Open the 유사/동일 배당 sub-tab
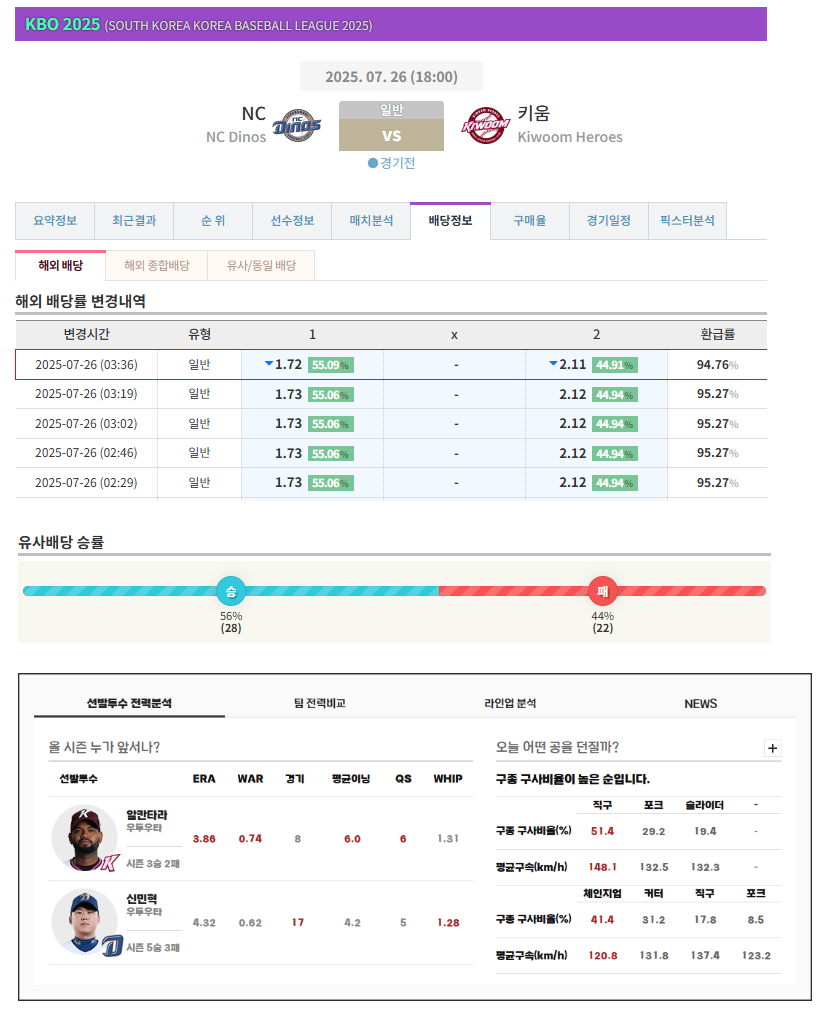The height and width of the screenshot is (1011, 826). 261,265
